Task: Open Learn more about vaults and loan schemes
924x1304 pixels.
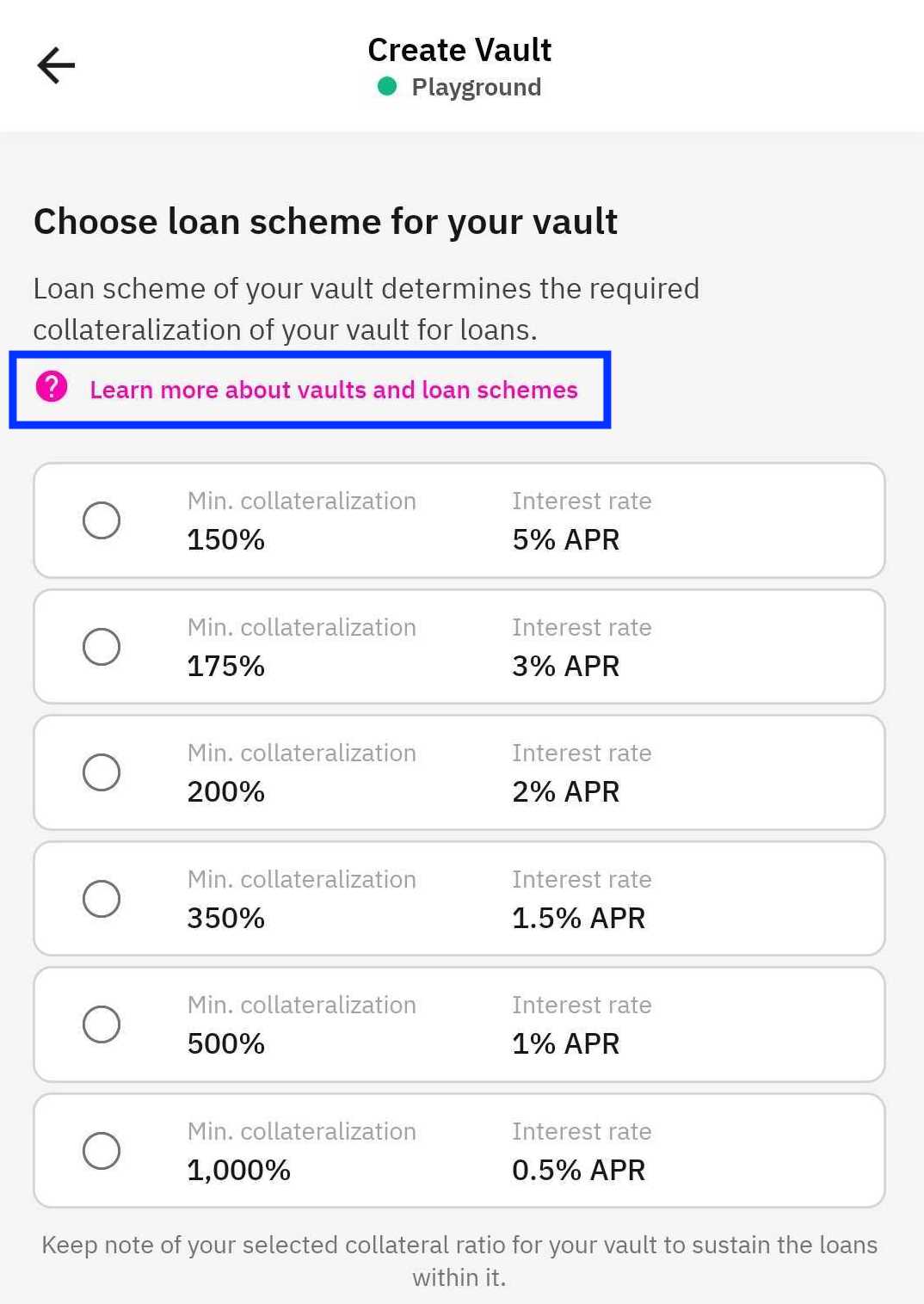Action: 334,389
